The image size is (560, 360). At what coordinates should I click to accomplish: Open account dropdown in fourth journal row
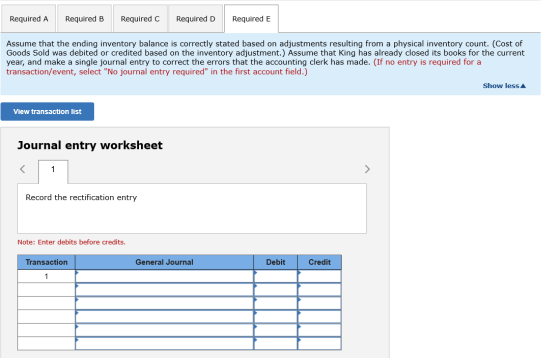tap(164, 316)
